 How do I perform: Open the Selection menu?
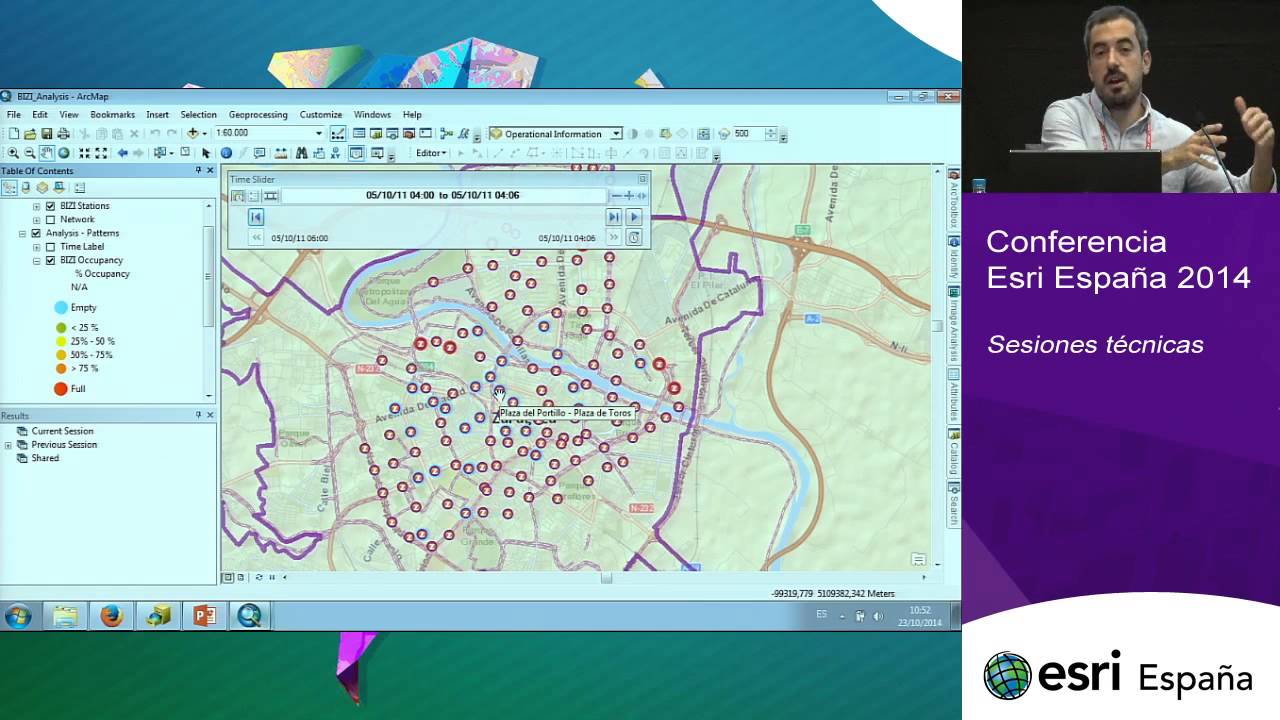pos(198,115)
